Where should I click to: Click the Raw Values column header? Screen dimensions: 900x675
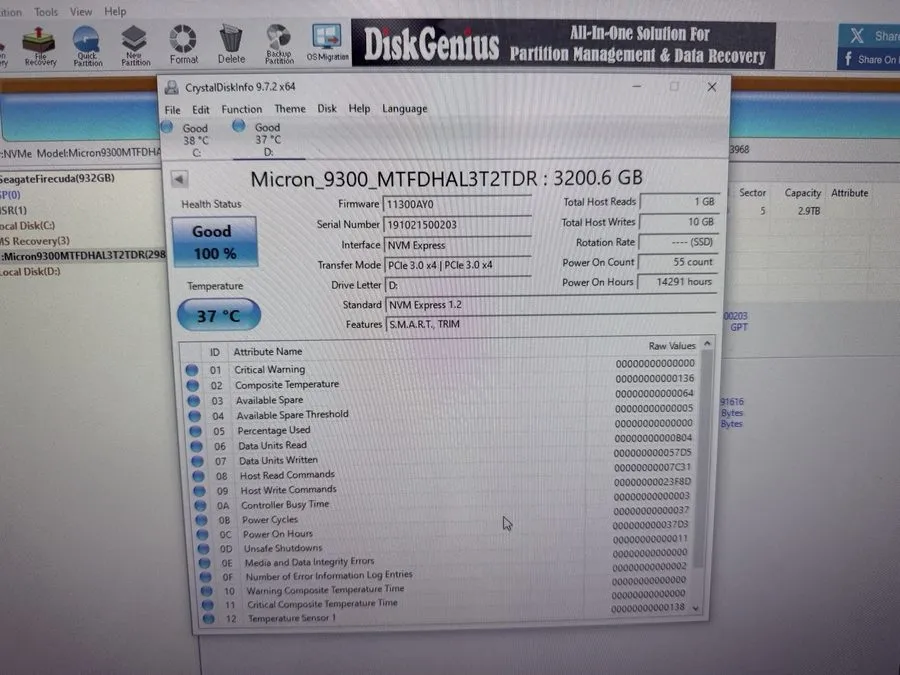click(x=672, y=346)
